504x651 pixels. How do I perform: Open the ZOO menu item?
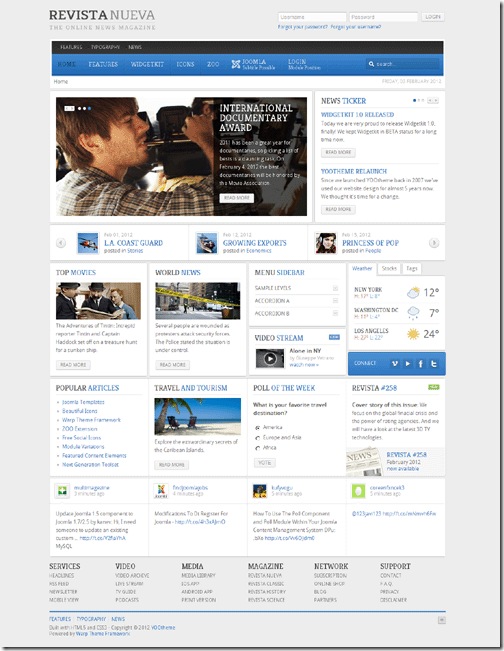(213, 64)
